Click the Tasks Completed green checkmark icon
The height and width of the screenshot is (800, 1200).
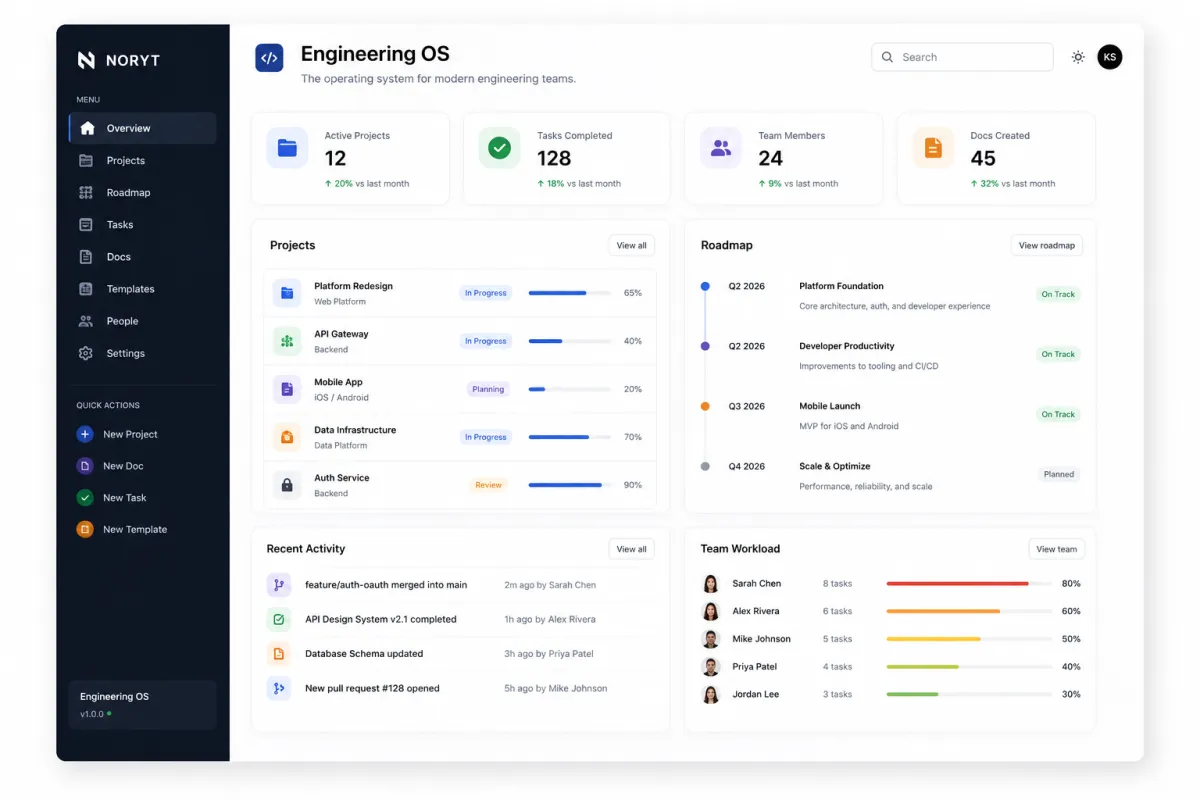[x=499, y=148]
